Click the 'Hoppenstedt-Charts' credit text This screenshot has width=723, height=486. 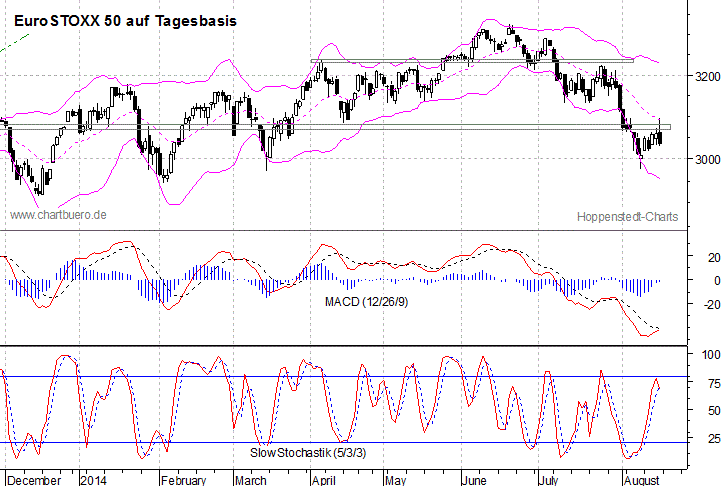pyautogui.click(x=628, y=217)
